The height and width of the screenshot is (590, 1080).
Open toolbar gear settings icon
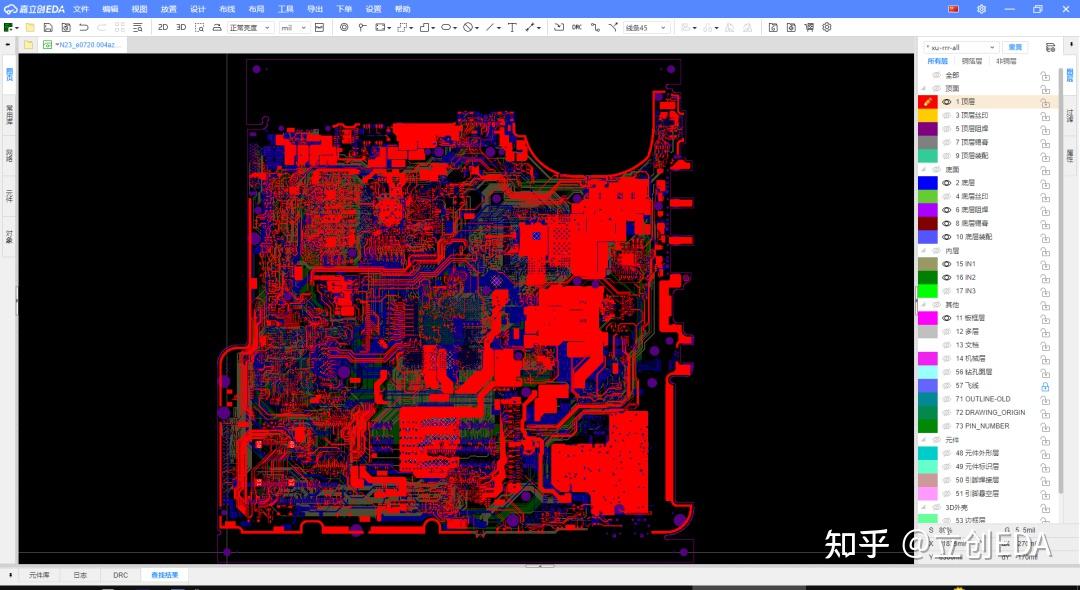point(827,28)
